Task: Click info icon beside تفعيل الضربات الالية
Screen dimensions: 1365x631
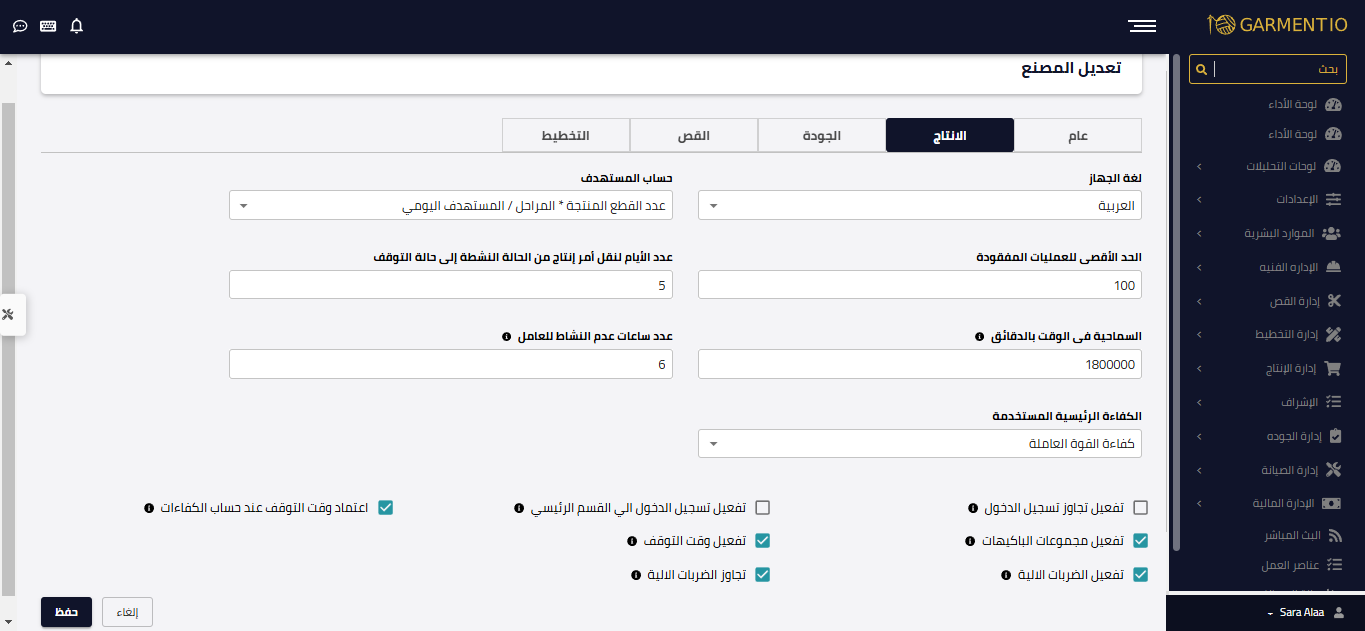Action: tap(1006, 575)
